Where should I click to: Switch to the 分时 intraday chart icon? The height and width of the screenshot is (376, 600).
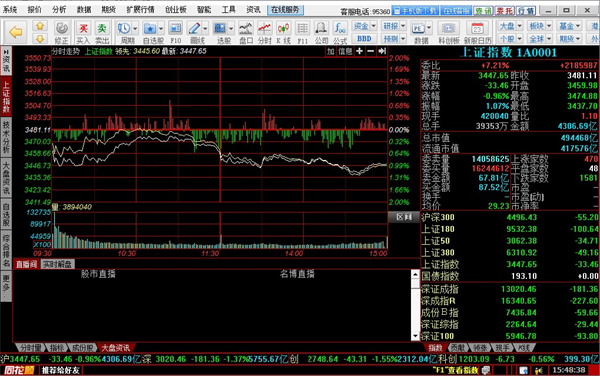coord(264,32)
